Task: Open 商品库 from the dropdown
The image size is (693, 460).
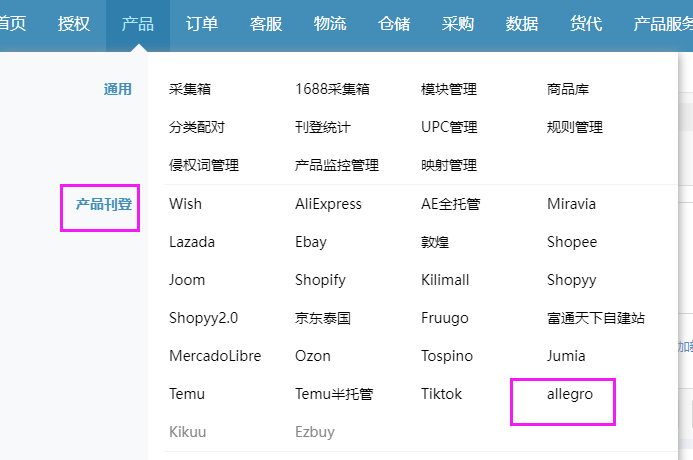Action: [568, 89]
